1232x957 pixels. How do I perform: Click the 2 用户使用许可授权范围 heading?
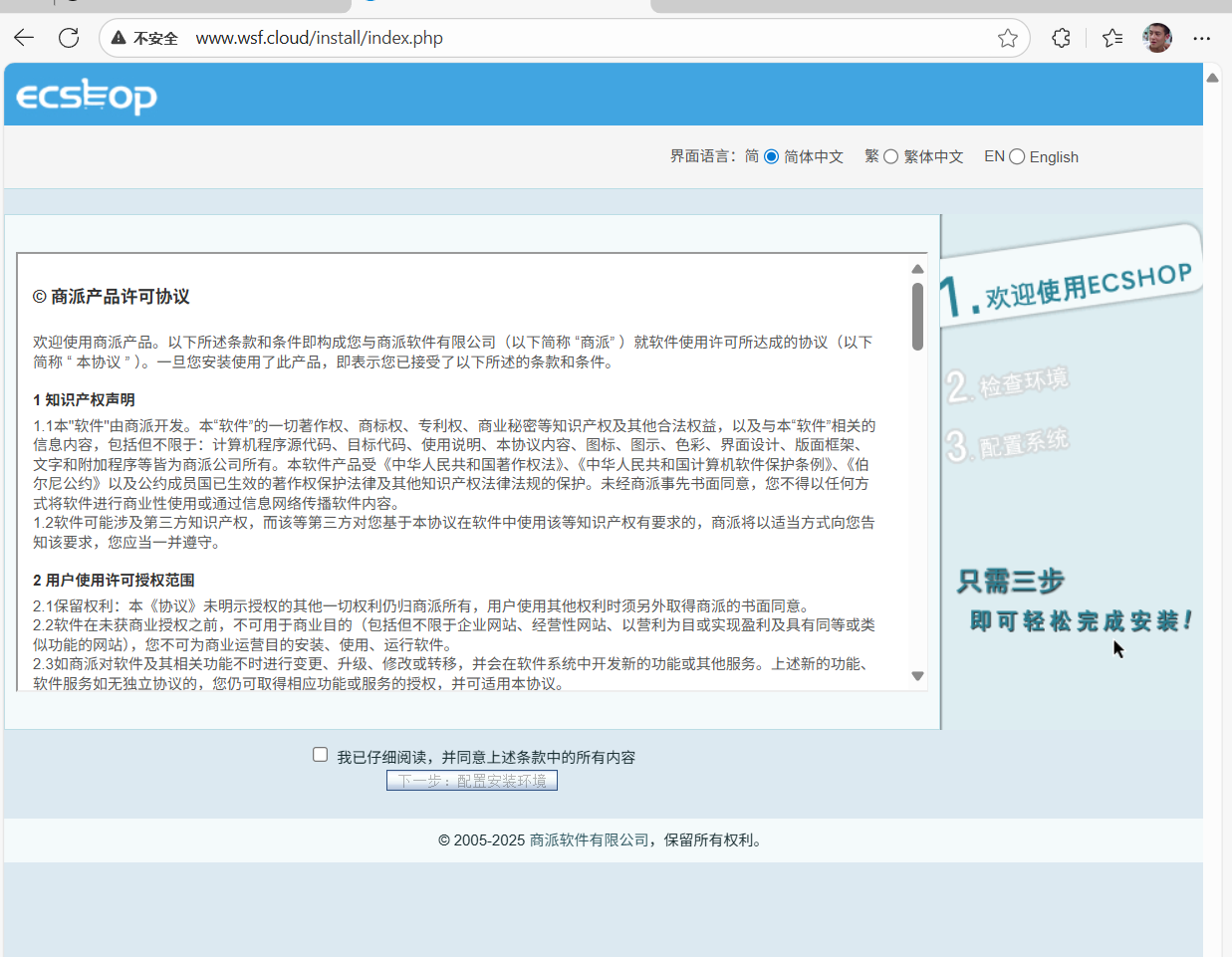(114, 580)
